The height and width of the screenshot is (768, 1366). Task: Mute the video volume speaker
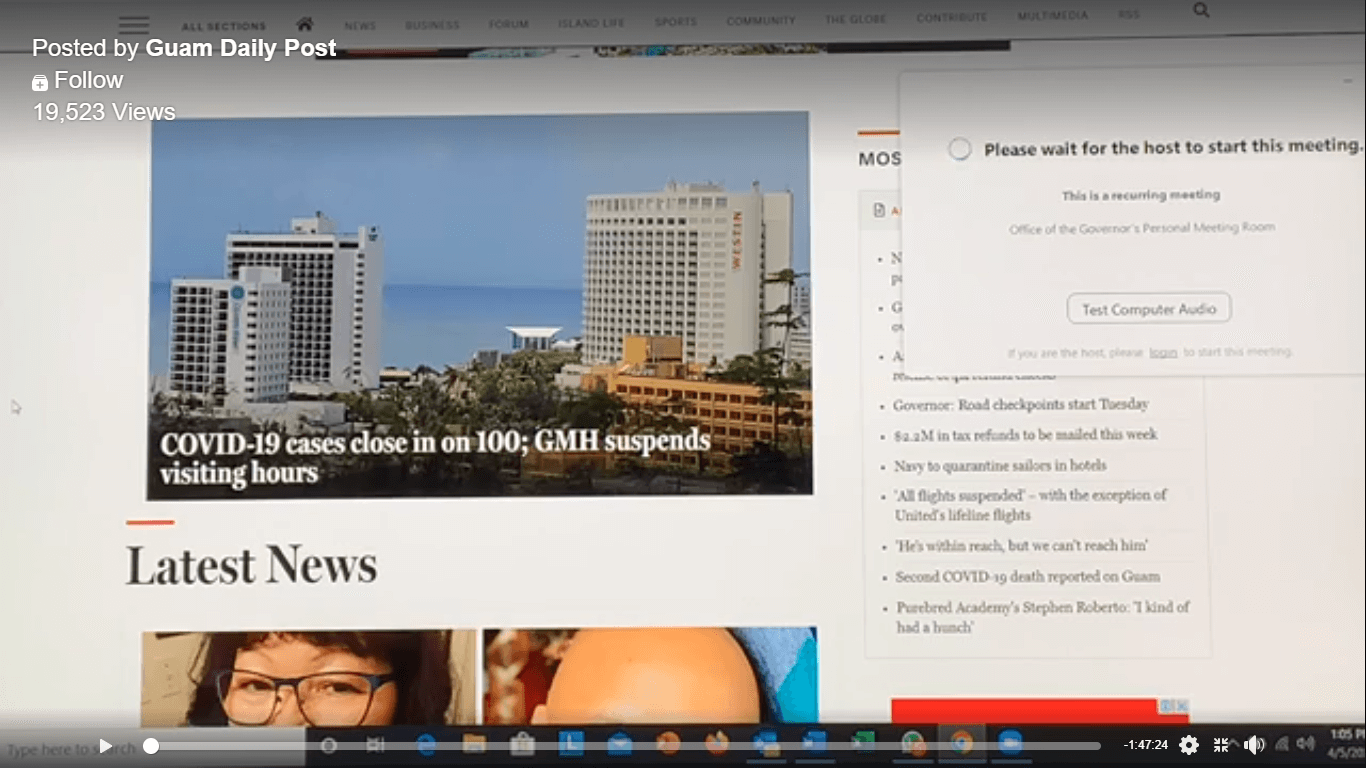tap(1253, 745)
